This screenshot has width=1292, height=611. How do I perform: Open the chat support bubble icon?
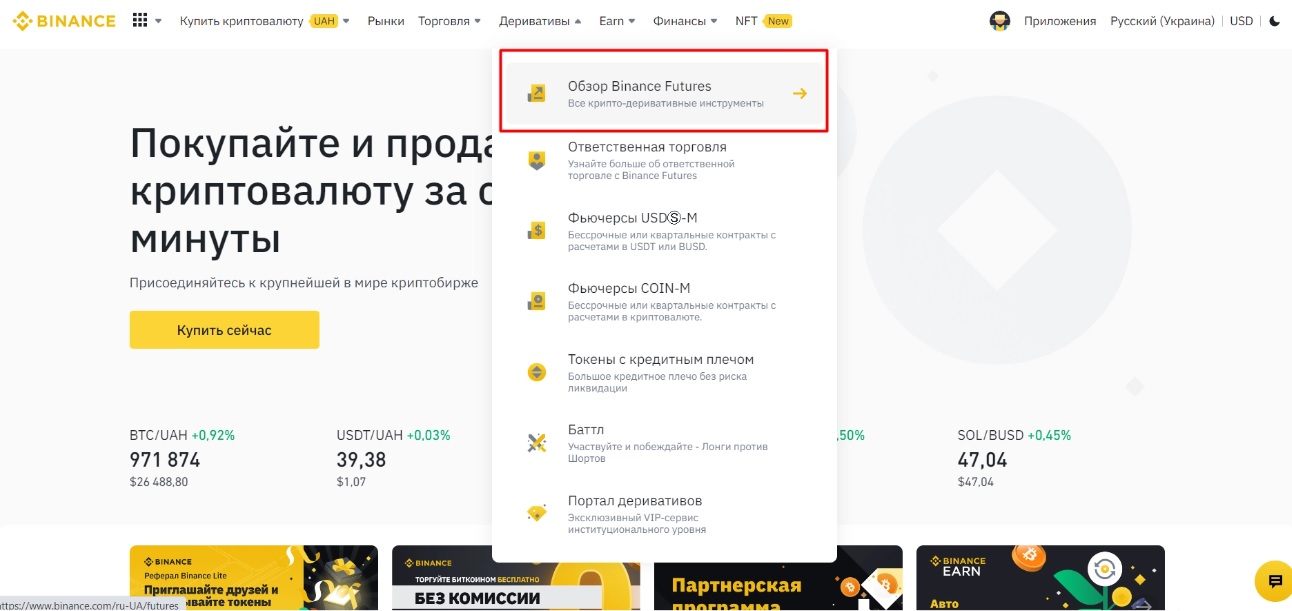[x=1274, y=581]
